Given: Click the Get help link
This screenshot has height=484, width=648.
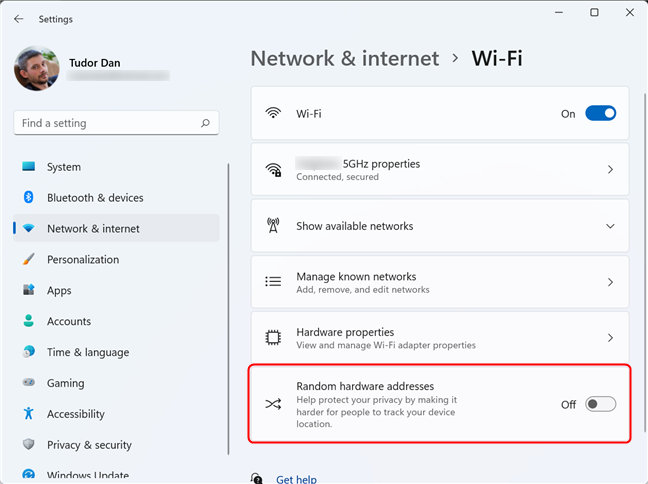Looking at the screenshot, I should pyautogui.click(x=296, y=479).
